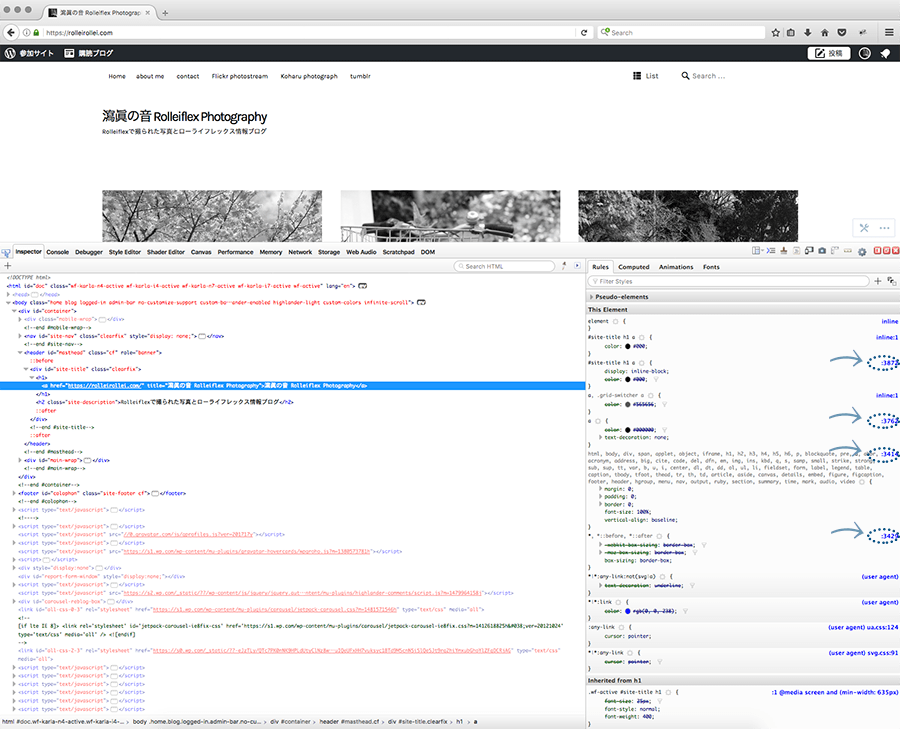Add a new CSS rule with the plus icon

coord(877,282)
